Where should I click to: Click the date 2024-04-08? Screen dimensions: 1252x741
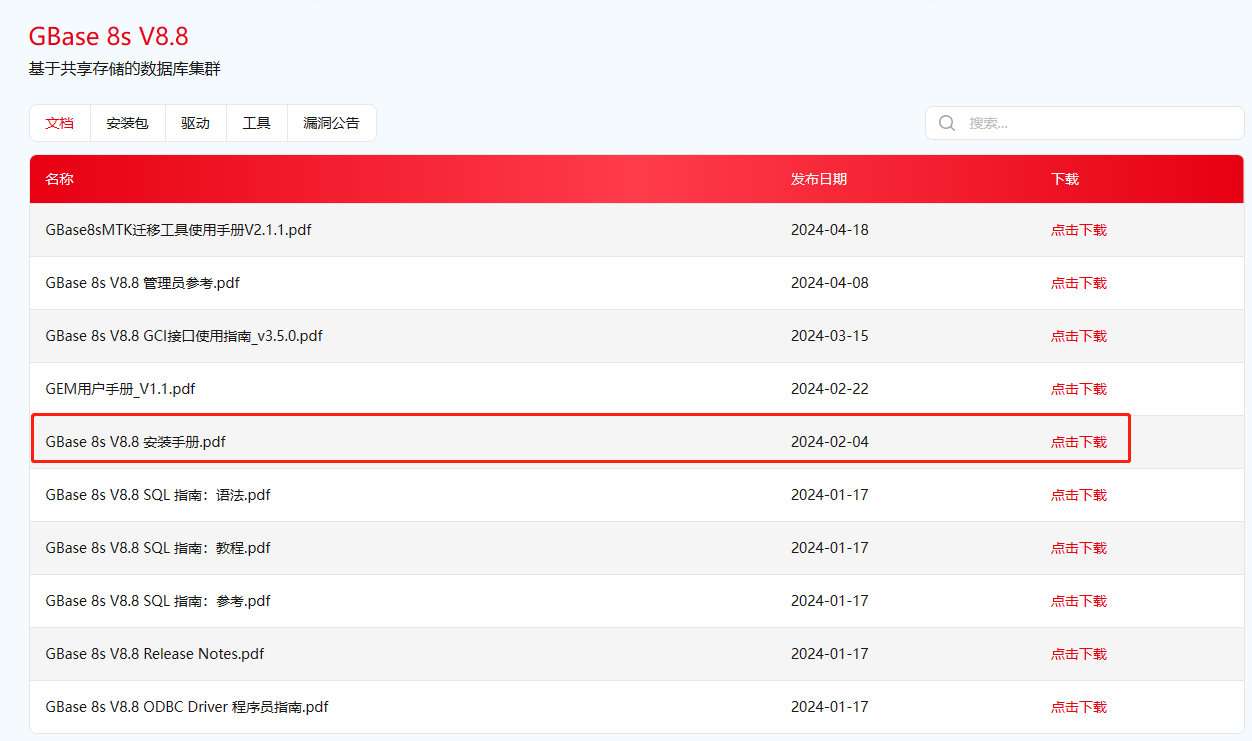coord(830,283)
